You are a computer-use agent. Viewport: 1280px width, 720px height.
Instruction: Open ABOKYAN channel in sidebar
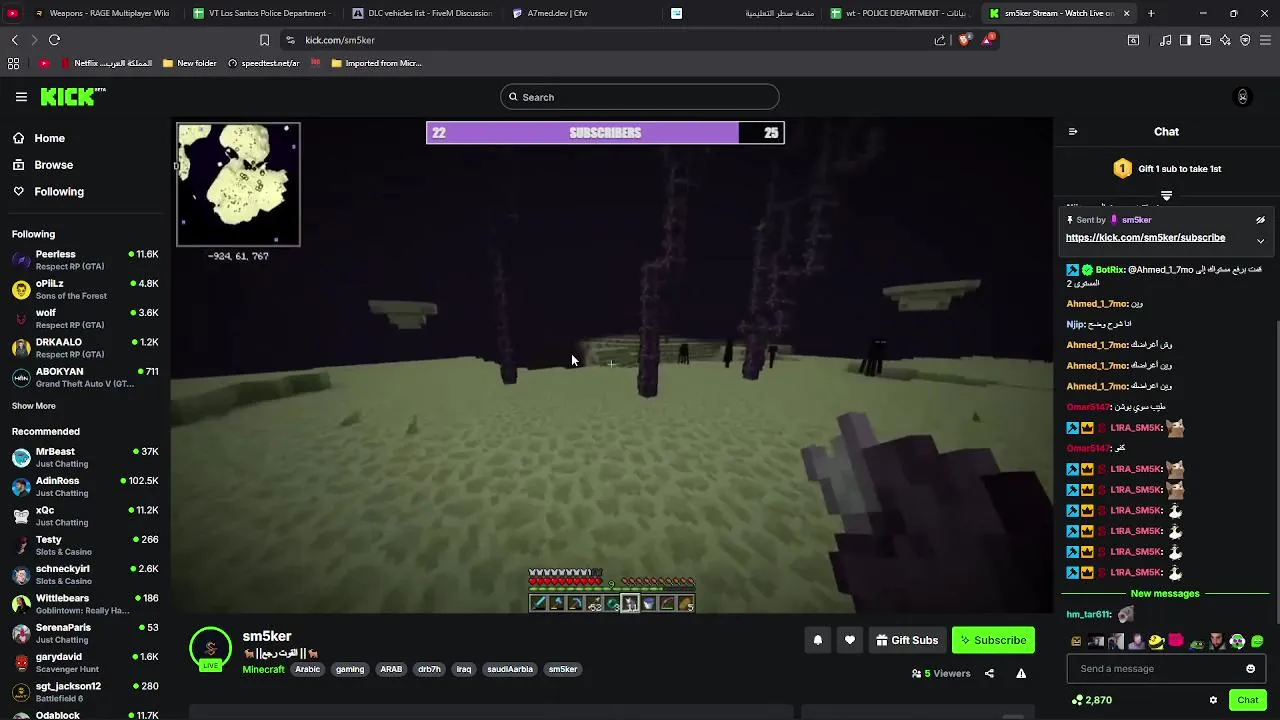[85, 377]
